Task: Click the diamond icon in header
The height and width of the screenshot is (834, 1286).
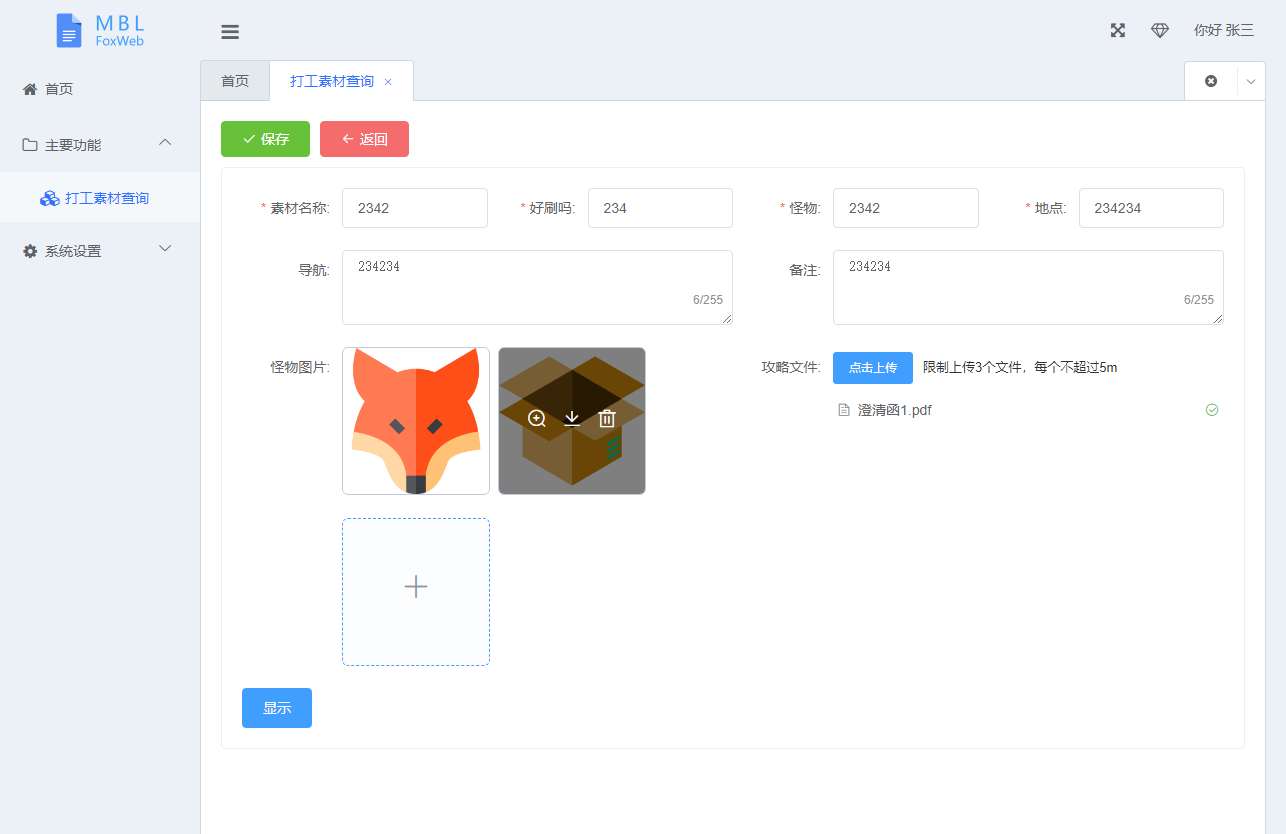Action: point(1160,30)
